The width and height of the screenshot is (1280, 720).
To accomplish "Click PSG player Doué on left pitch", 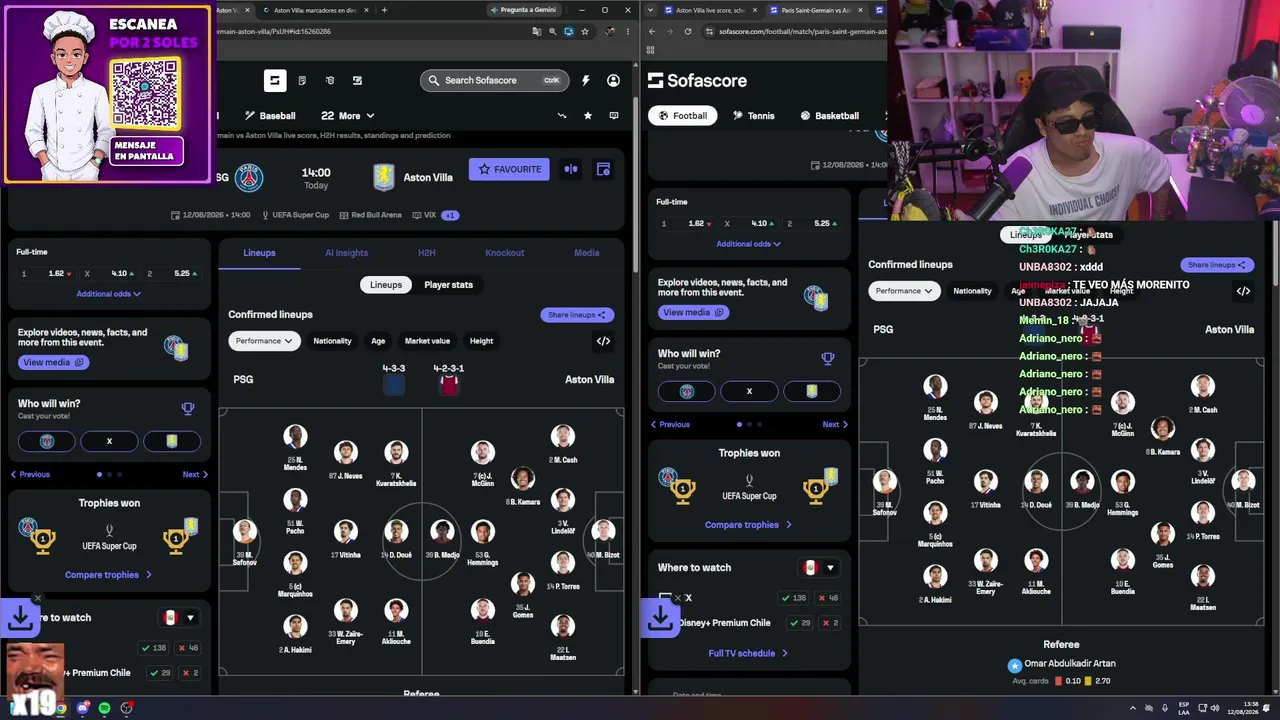I will 396,537.
